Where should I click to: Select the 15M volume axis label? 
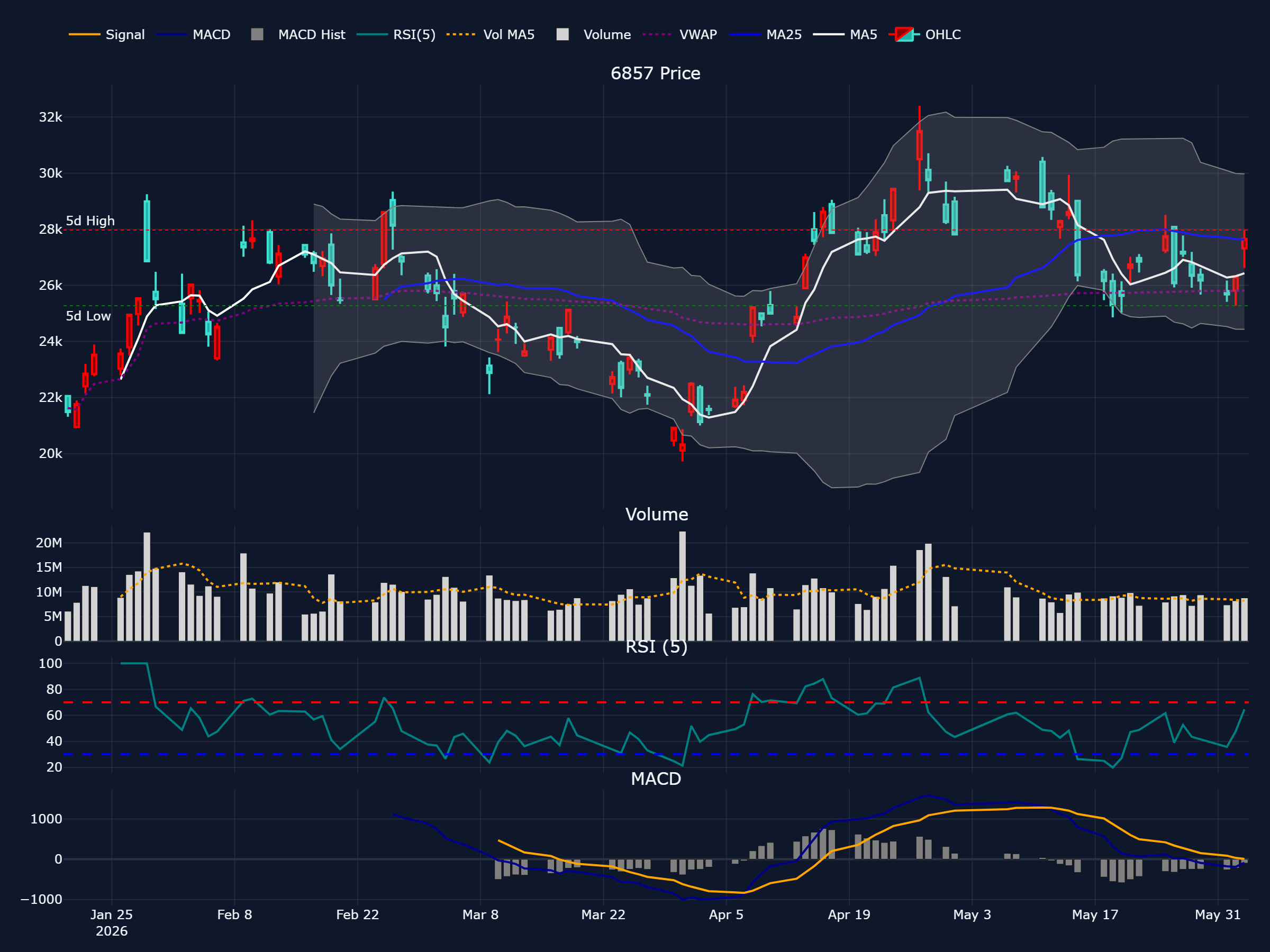pyautogui.click(x=49, y=567)
